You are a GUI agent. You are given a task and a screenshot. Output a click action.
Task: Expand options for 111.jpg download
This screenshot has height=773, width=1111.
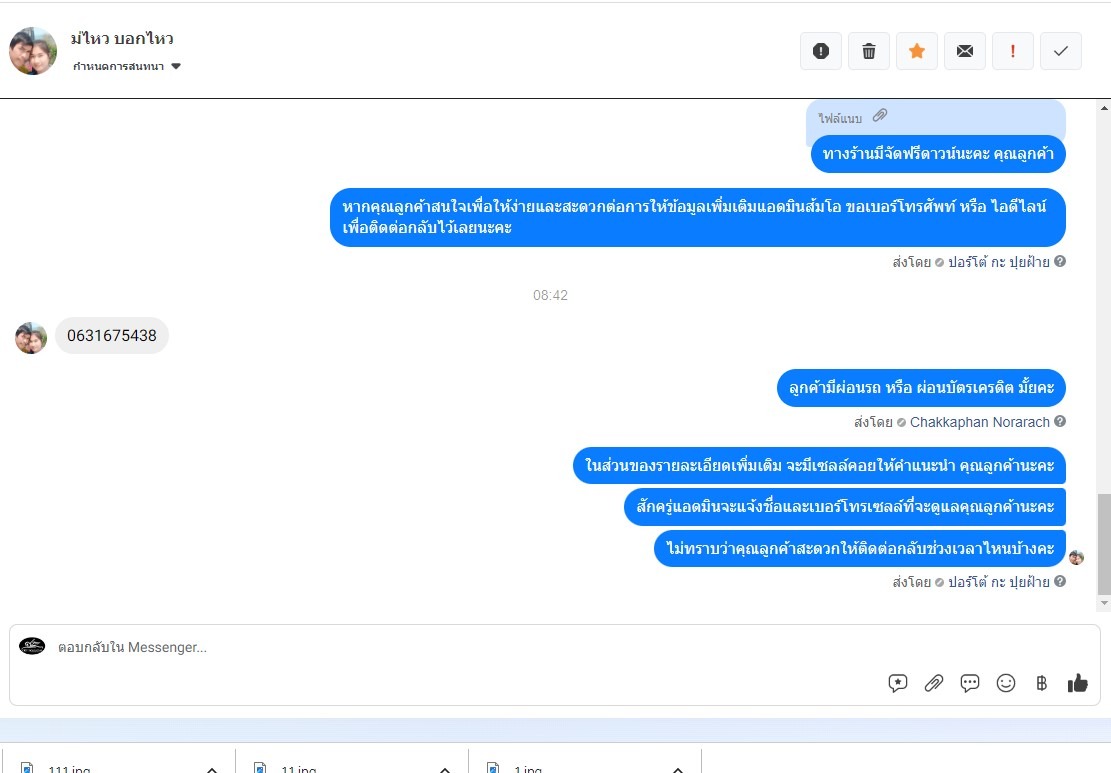pyautogui.click(x=212, y=769)
